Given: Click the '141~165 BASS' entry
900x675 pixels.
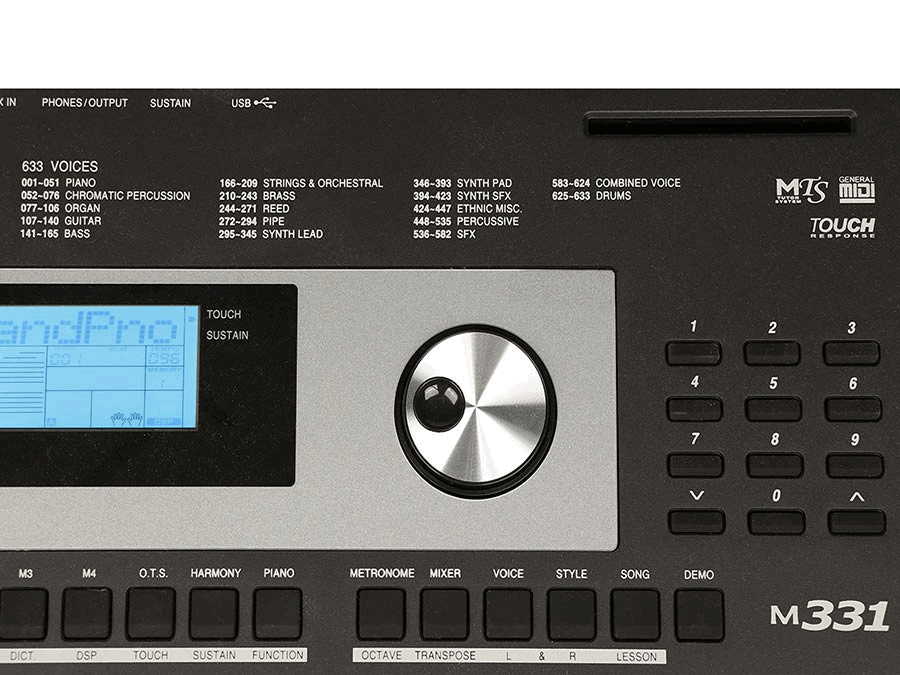Looking at the screenshot, I should (x=55, y=233).
